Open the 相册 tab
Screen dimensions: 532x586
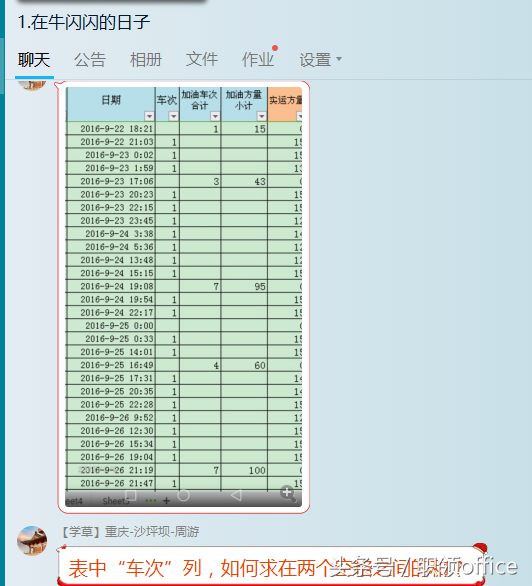point(146,60)
